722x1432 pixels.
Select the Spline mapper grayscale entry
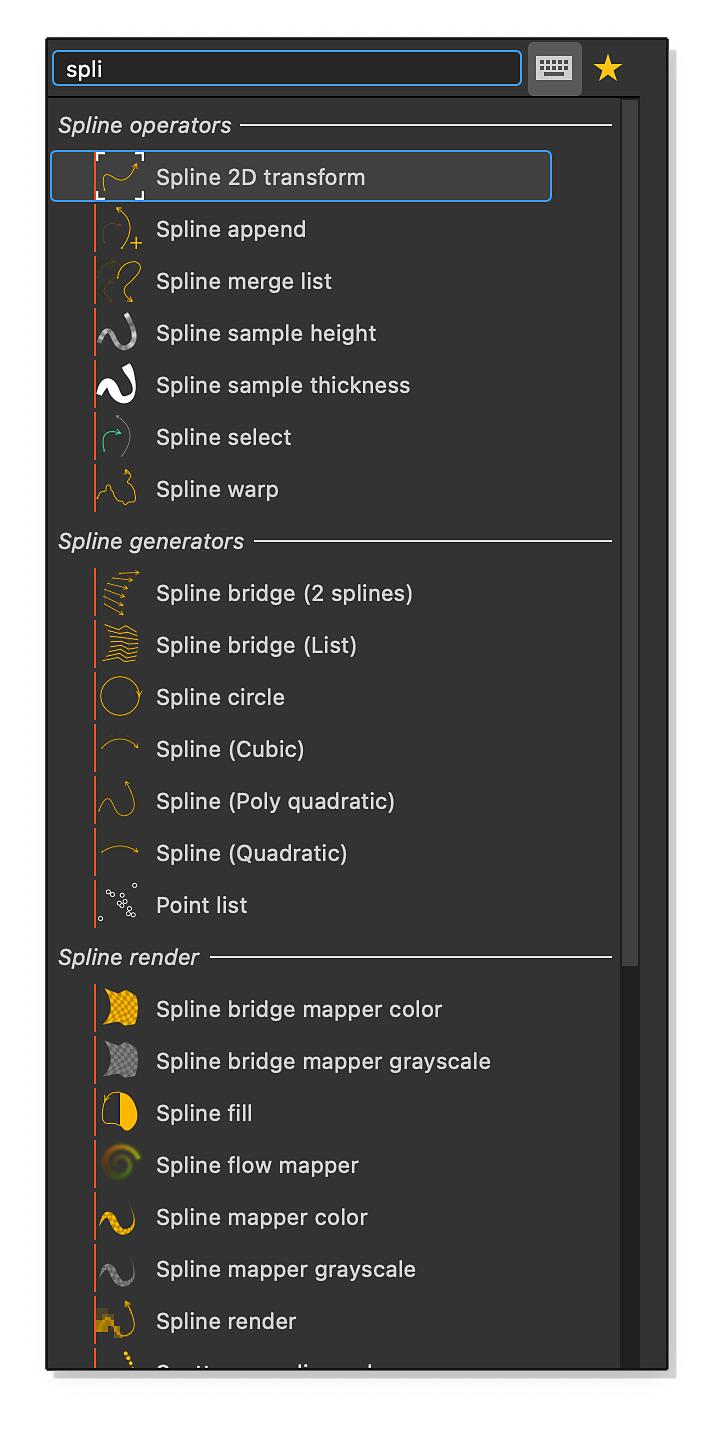tap(285, 1268)
